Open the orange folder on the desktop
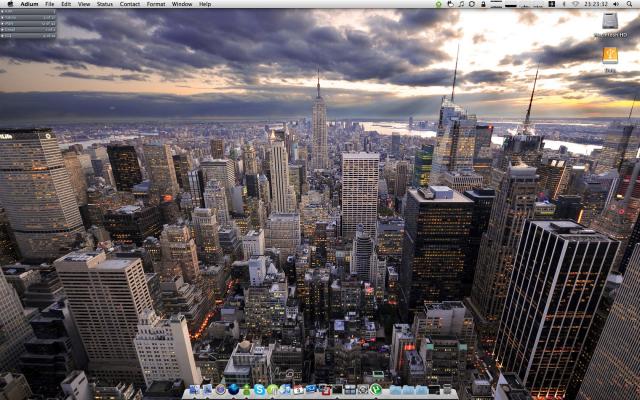Screen dimensions: 640x400 [610, 55]
